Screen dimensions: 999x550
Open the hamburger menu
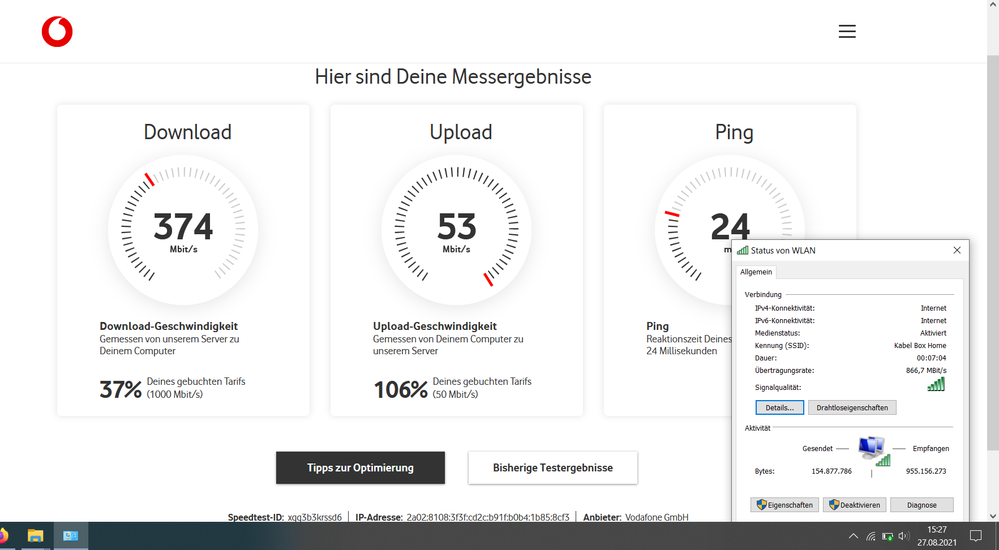tap(847, 32)
